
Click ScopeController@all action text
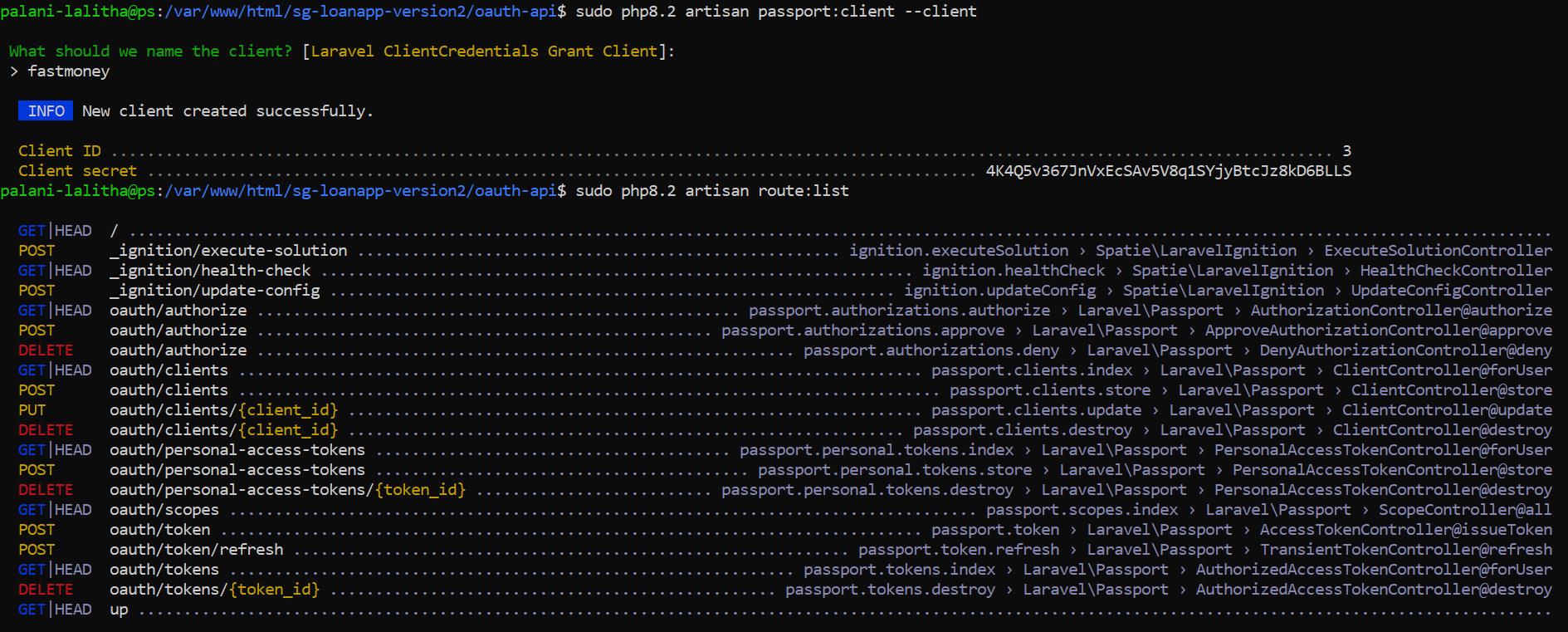click(x=1465, y=510)
